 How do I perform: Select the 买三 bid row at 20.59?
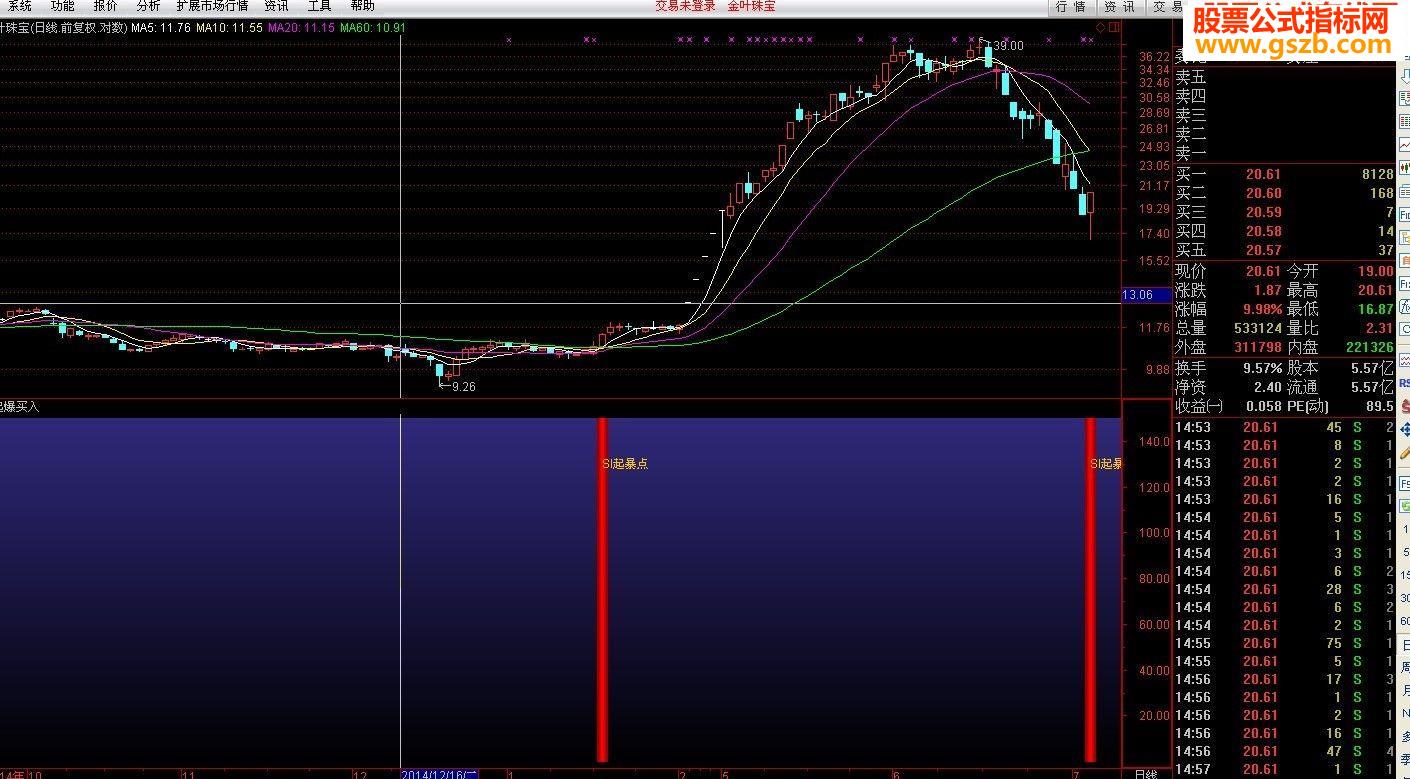coord(1284,212)
